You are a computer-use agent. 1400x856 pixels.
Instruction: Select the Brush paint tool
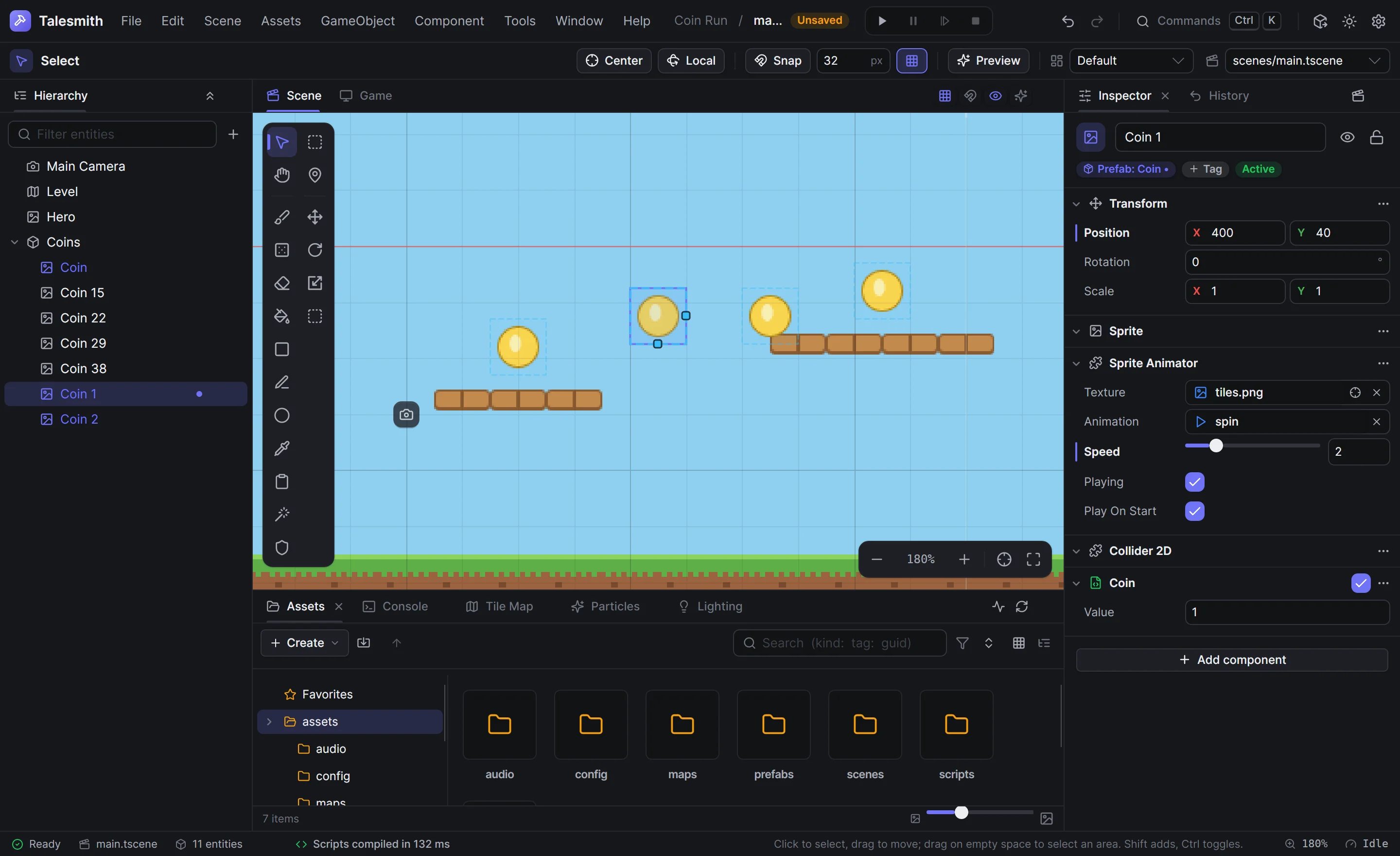[x=282, y=216]
